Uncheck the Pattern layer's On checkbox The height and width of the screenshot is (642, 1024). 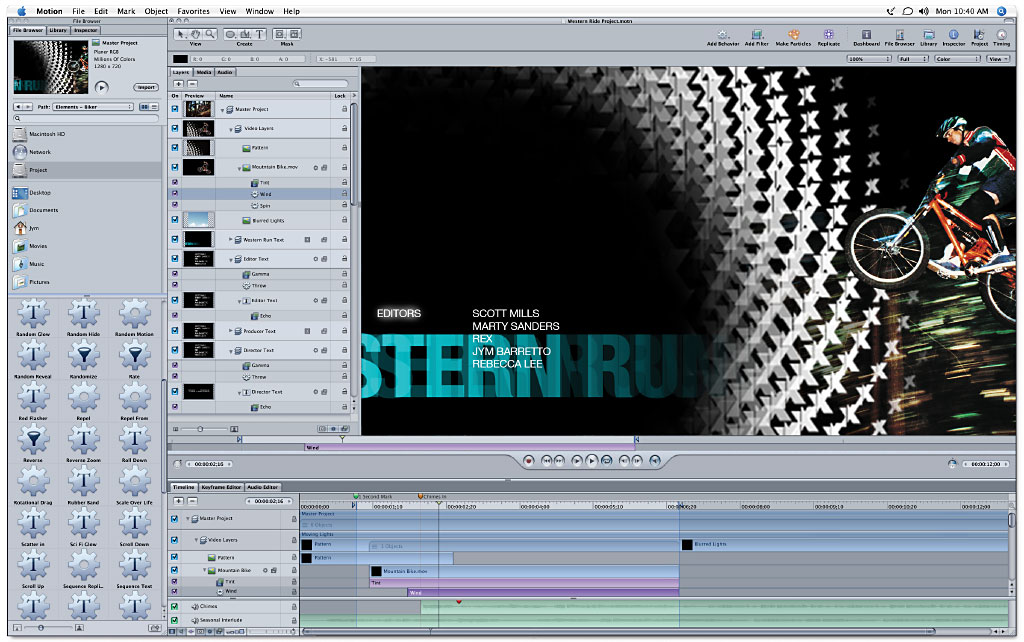(x=175, y=148)
